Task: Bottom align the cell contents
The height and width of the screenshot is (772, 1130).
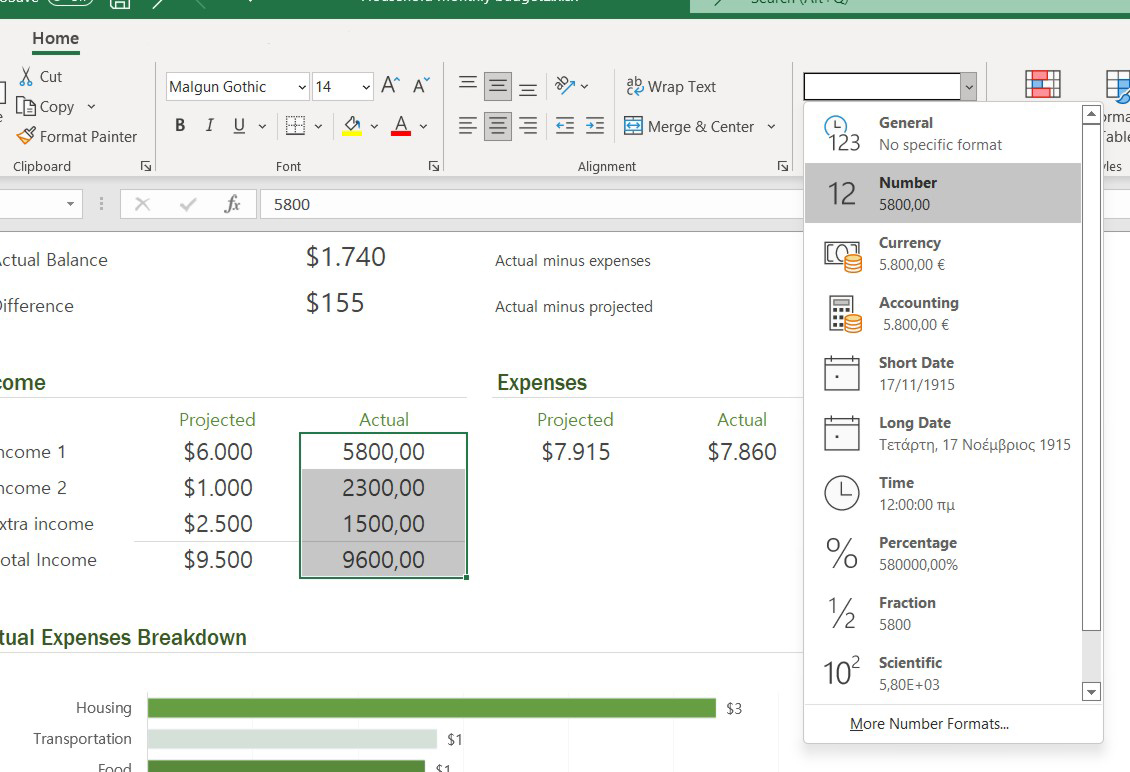Action: point(528,88)
